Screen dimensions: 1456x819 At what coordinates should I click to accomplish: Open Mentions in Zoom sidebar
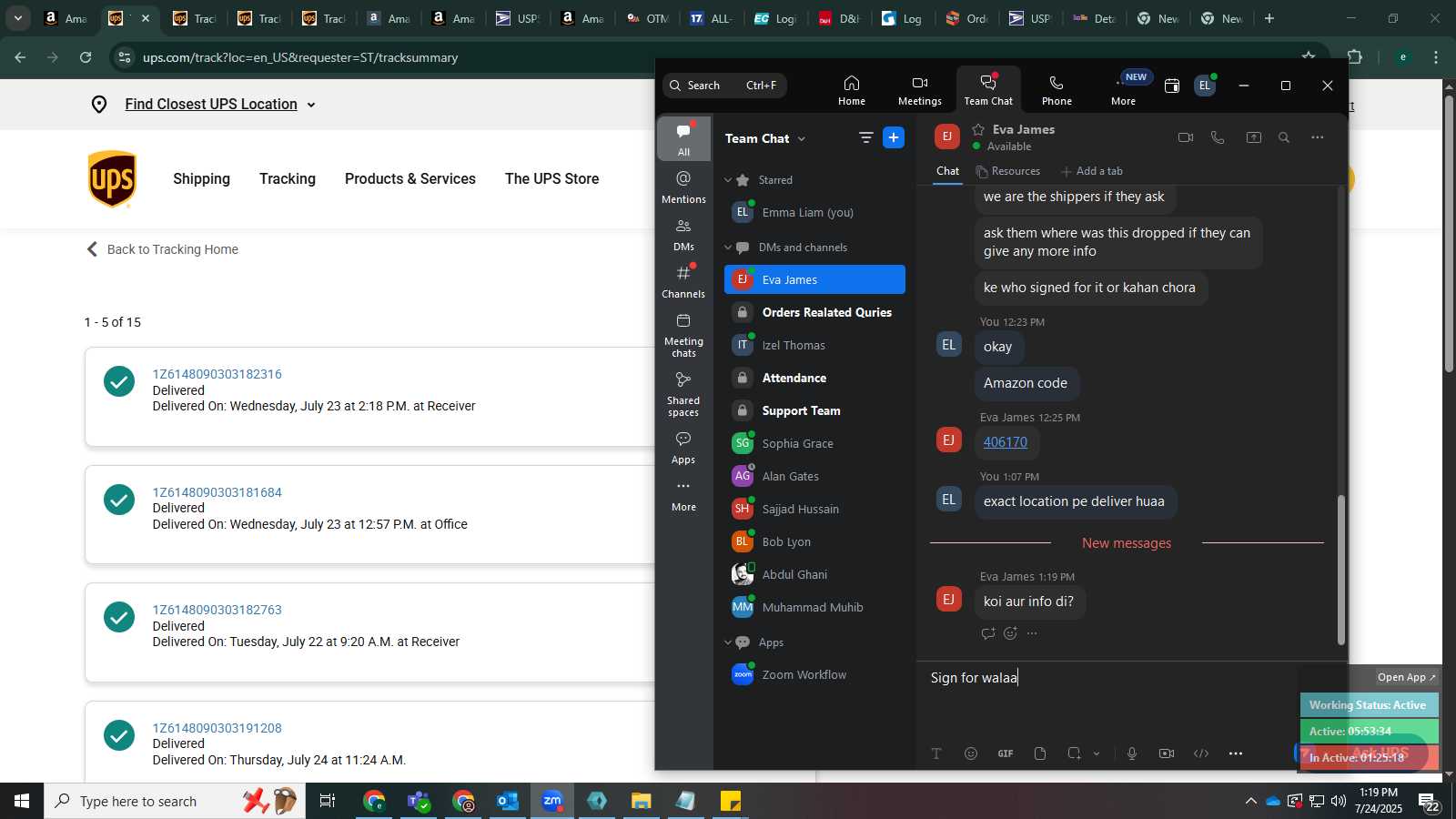pos(683,187)
